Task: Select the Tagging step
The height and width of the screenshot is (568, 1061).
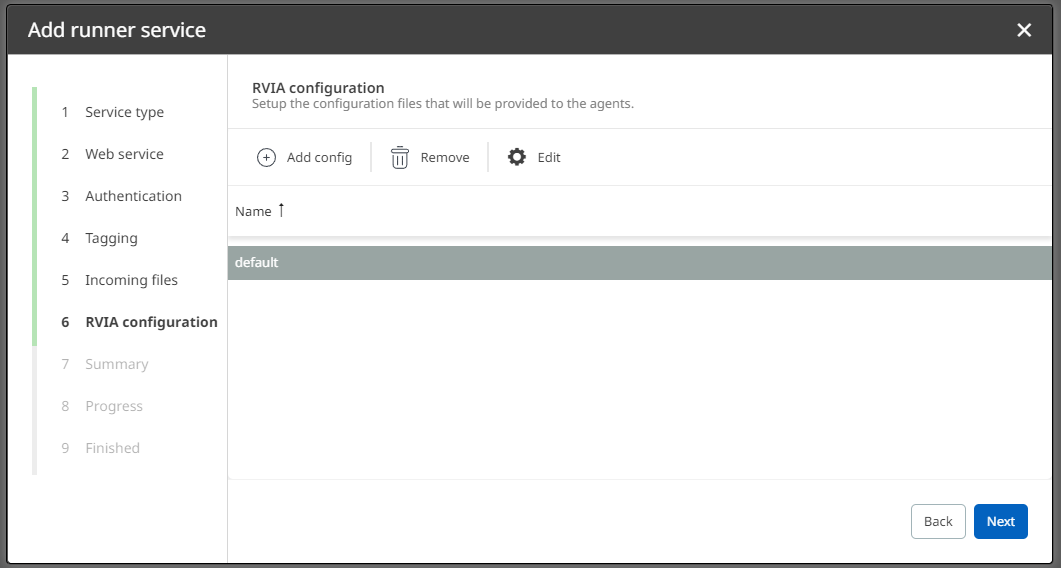Action: tap(111, 238)
